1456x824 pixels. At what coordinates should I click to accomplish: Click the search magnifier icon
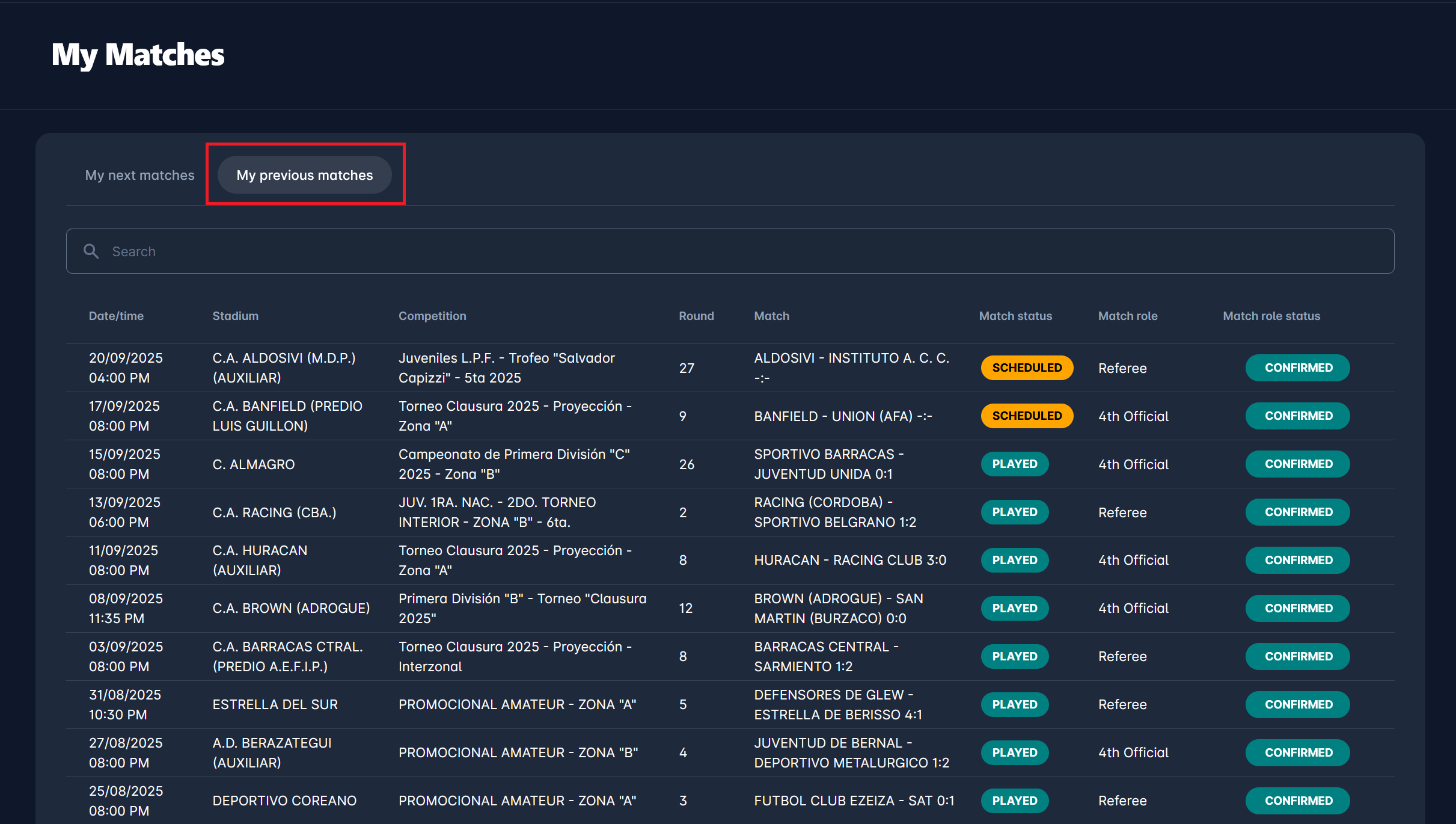[91, 251]
